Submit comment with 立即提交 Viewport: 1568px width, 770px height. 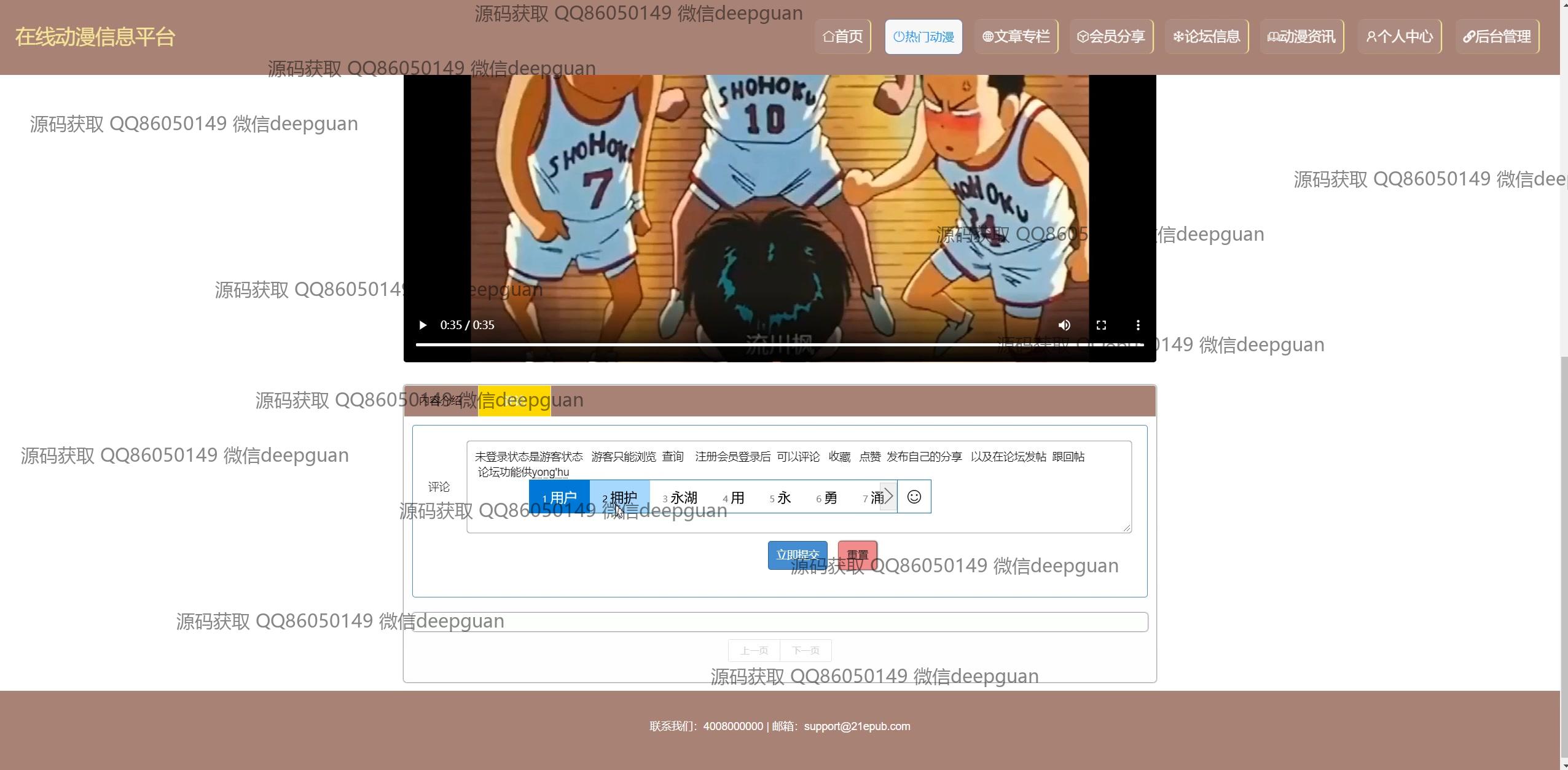coord(798,555)
